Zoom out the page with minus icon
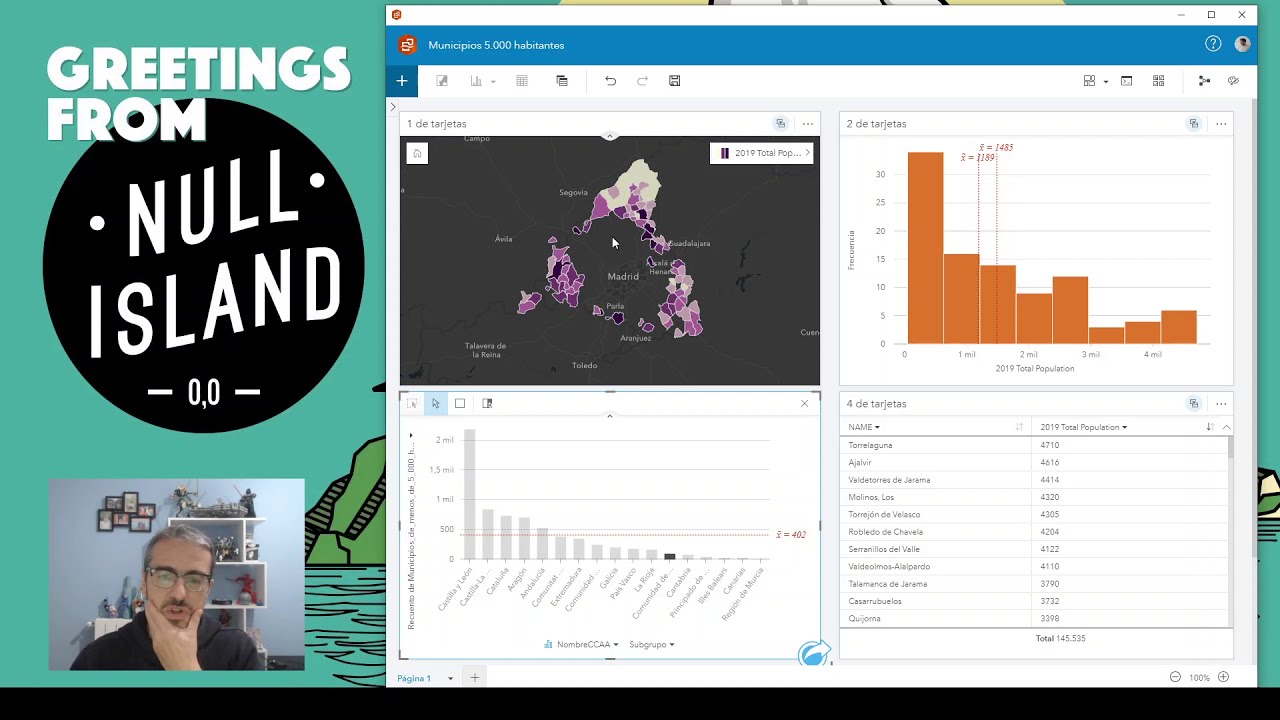The width and height of the screenshot is (1280, 720). 1175,678
